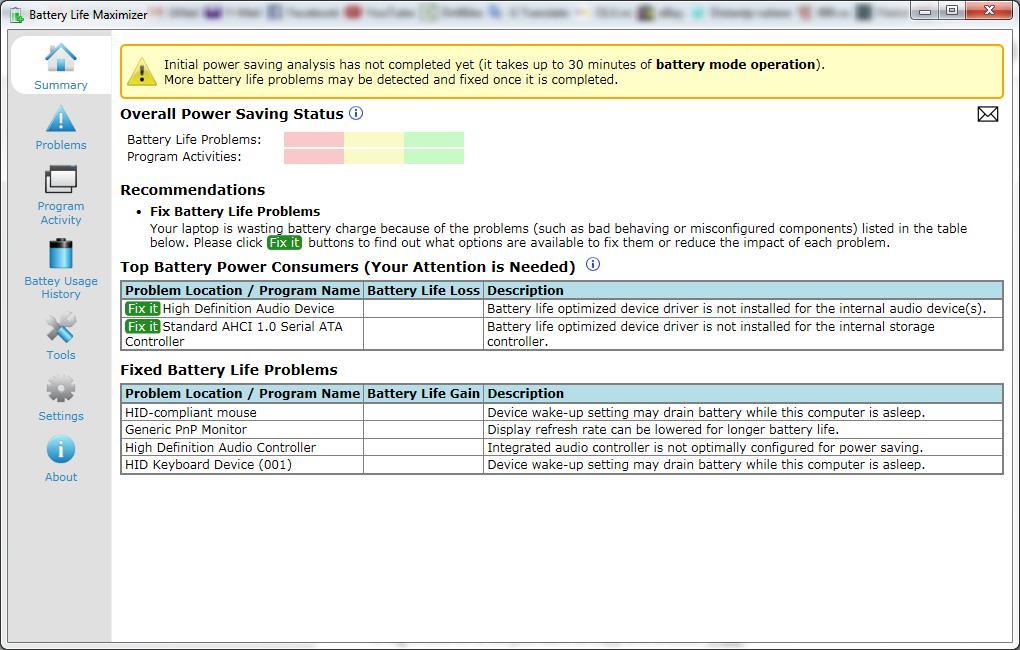Click Problem Location header in Top Consumers table
Image resolution: width=1020 pixels, height=650 pixels.
242,290
